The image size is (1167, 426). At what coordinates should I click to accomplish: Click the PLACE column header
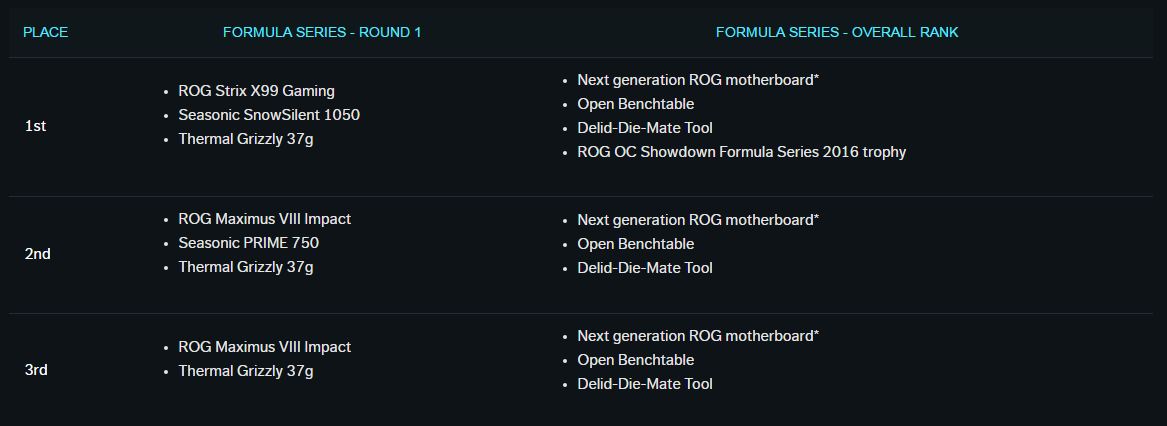pyautogui.click(x=45, y=32)
